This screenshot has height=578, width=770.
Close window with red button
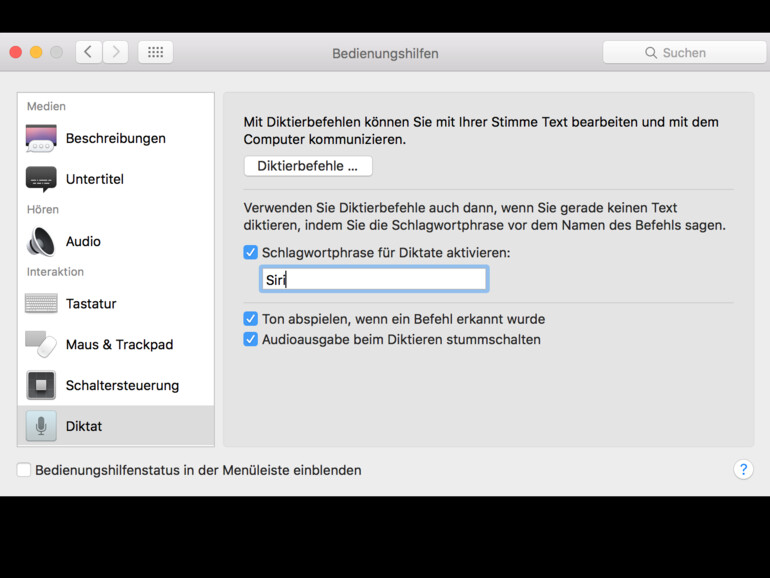(x=16, y=52)
